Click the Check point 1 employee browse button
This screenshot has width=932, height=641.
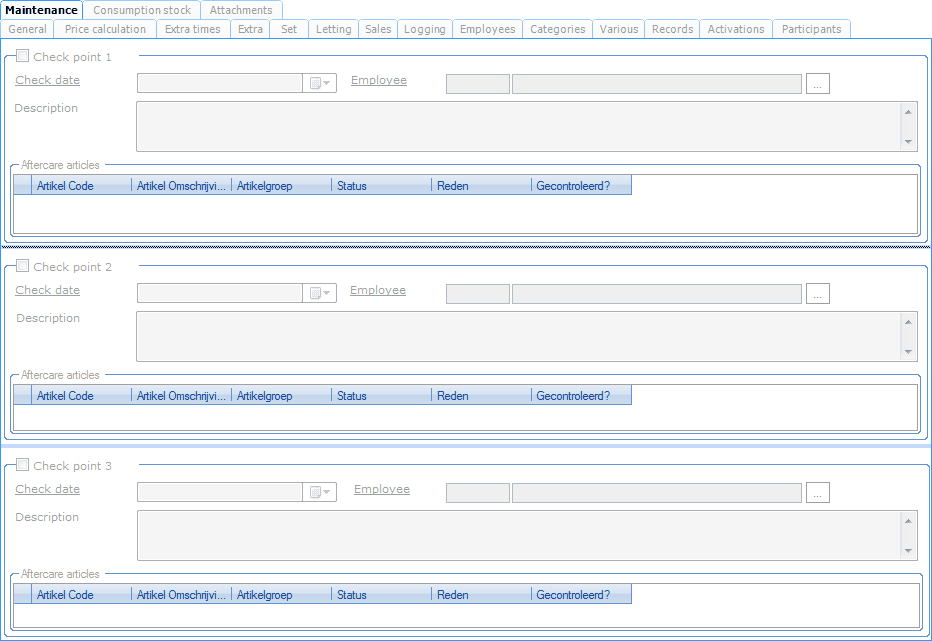click(817, 84)
